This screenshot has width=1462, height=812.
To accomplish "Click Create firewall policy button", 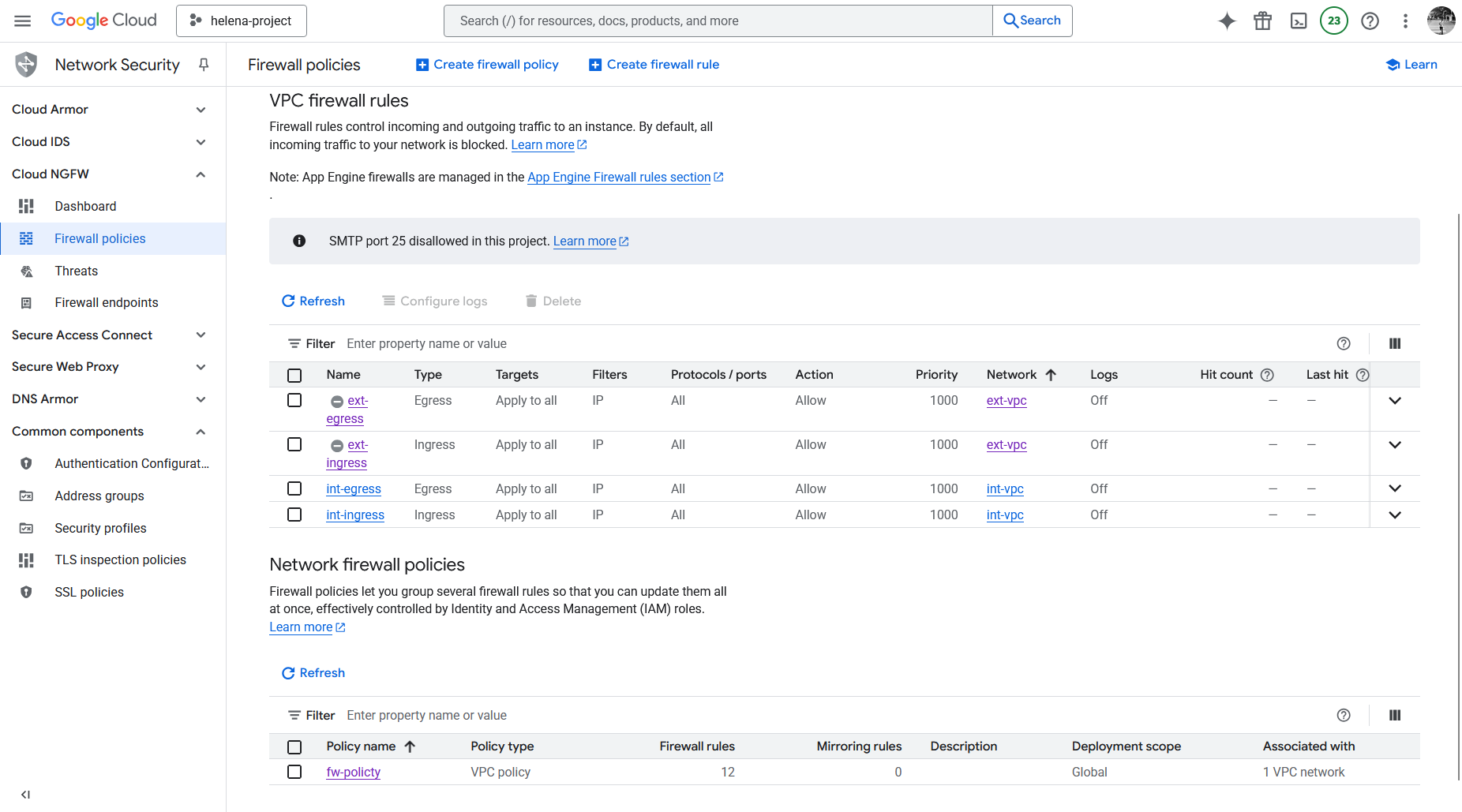I will [x=487, y=65].
